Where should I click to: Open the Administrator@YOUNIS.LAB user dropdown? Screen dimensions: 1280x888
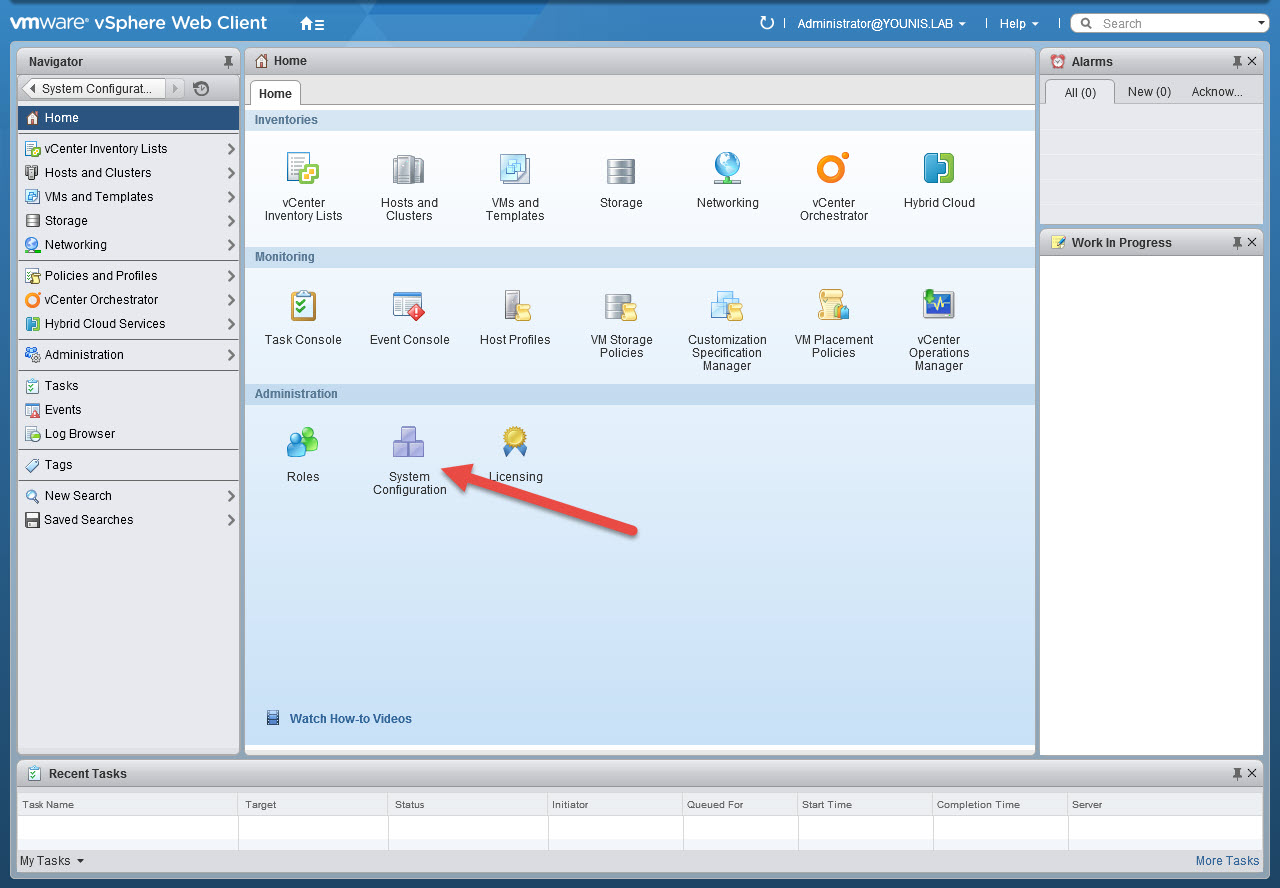click(881, 24)
